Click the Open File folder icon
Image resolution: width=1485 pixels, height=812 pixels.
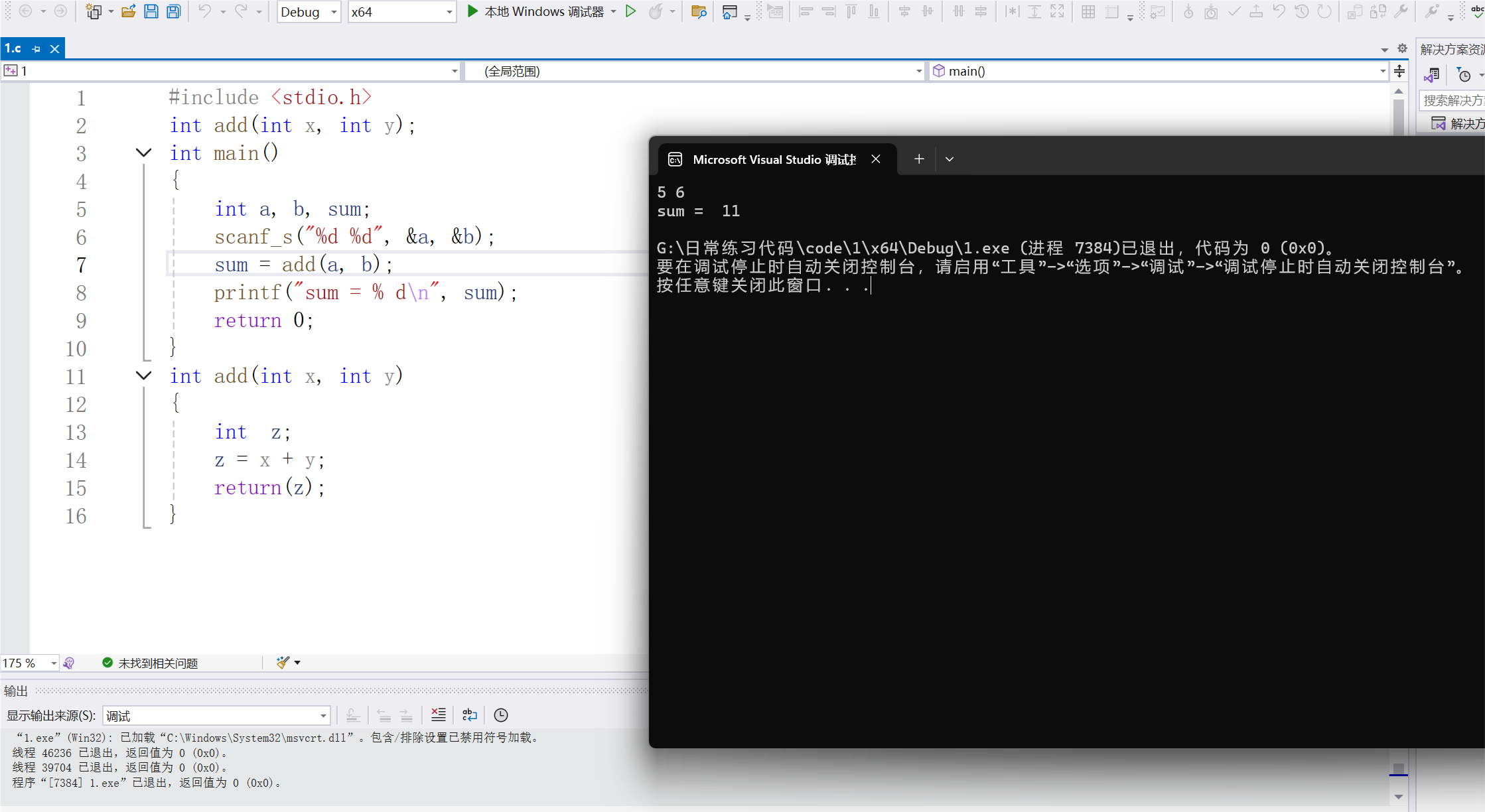129,11
